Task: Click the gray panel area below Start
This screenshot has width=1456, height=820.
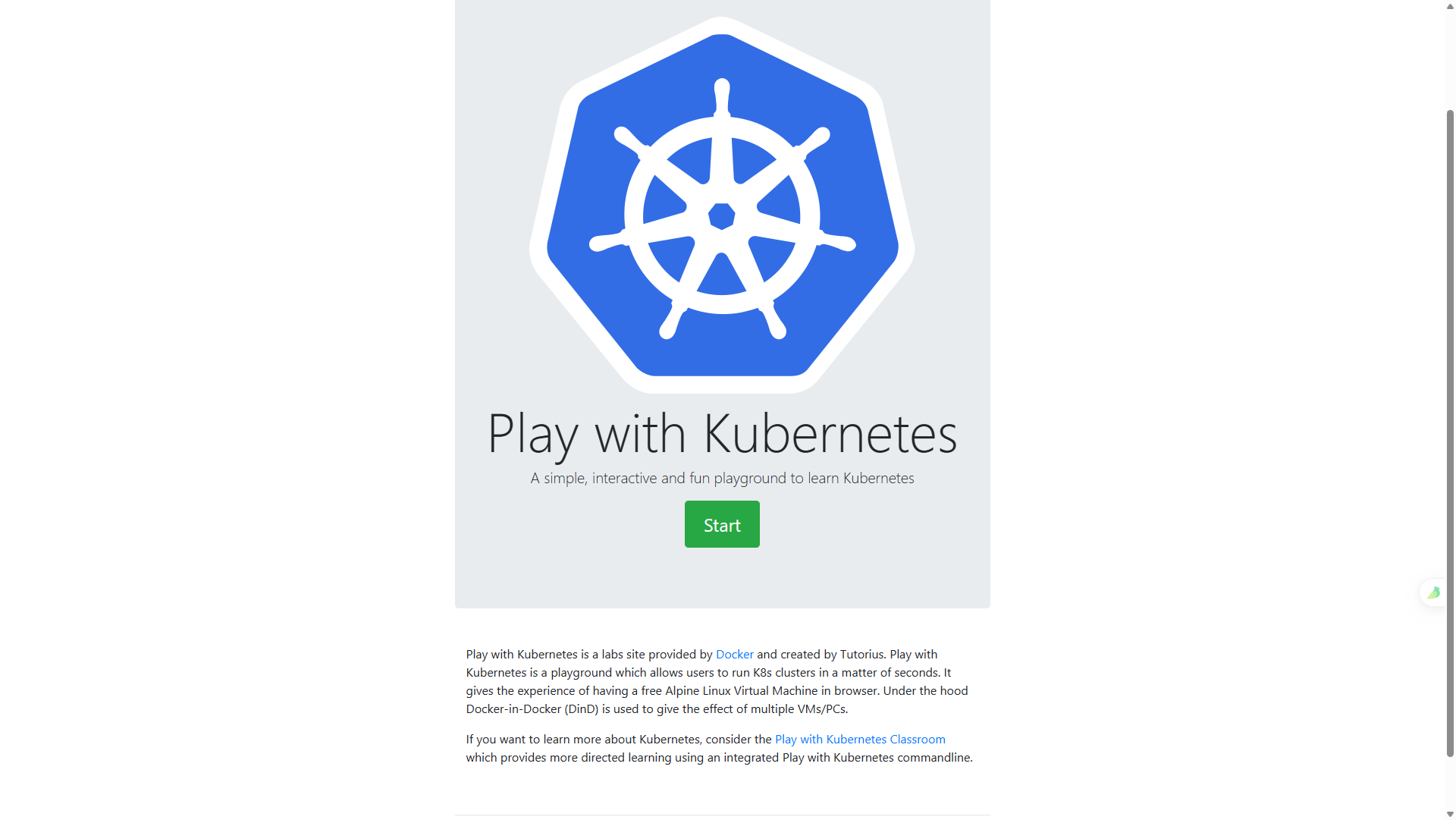Action: [x=722, y=578]
